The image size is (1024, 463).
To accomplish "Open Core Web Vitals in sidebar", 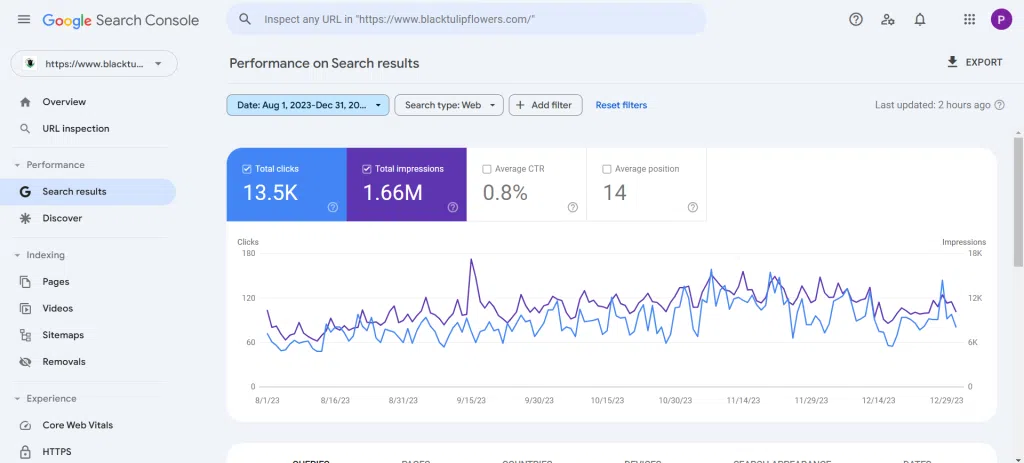I will point(77,425).
